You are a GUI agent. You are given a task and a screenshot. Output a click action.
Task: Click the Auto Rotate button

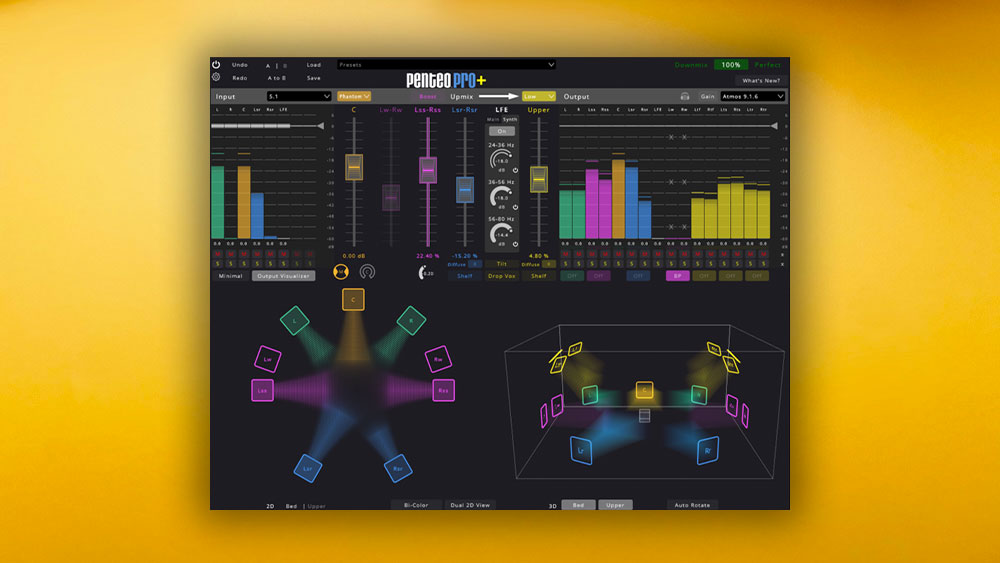tap(692, 504)
